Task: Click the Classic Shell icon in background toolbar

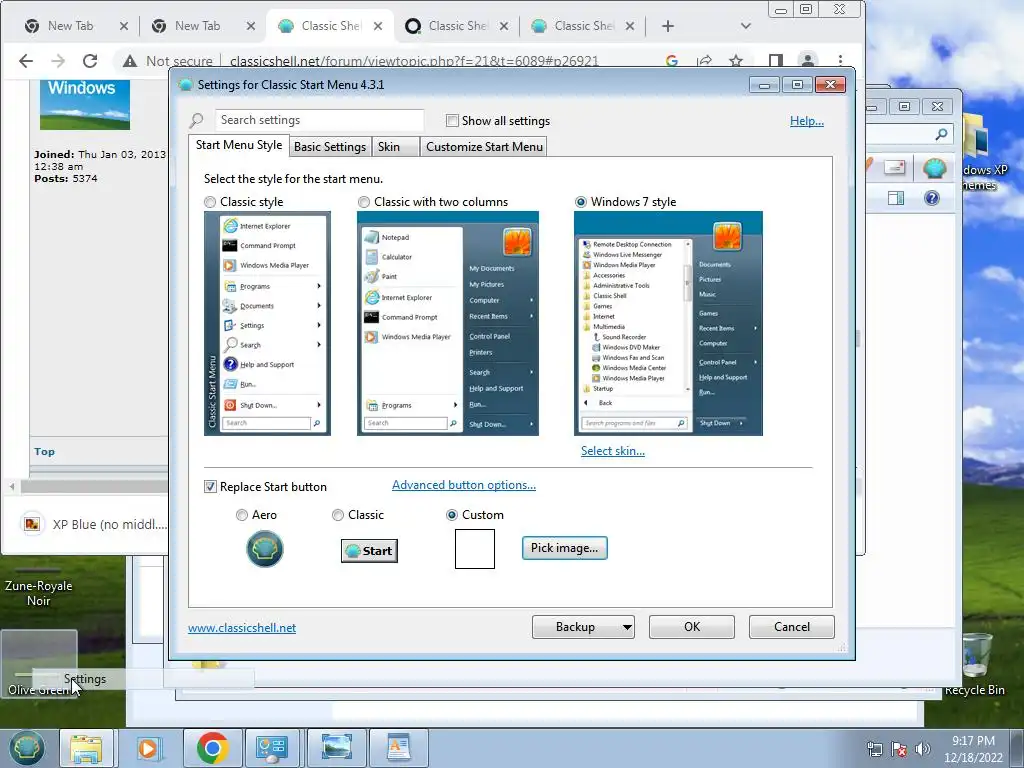Action: pyautogui.click(x=935, y=168)
